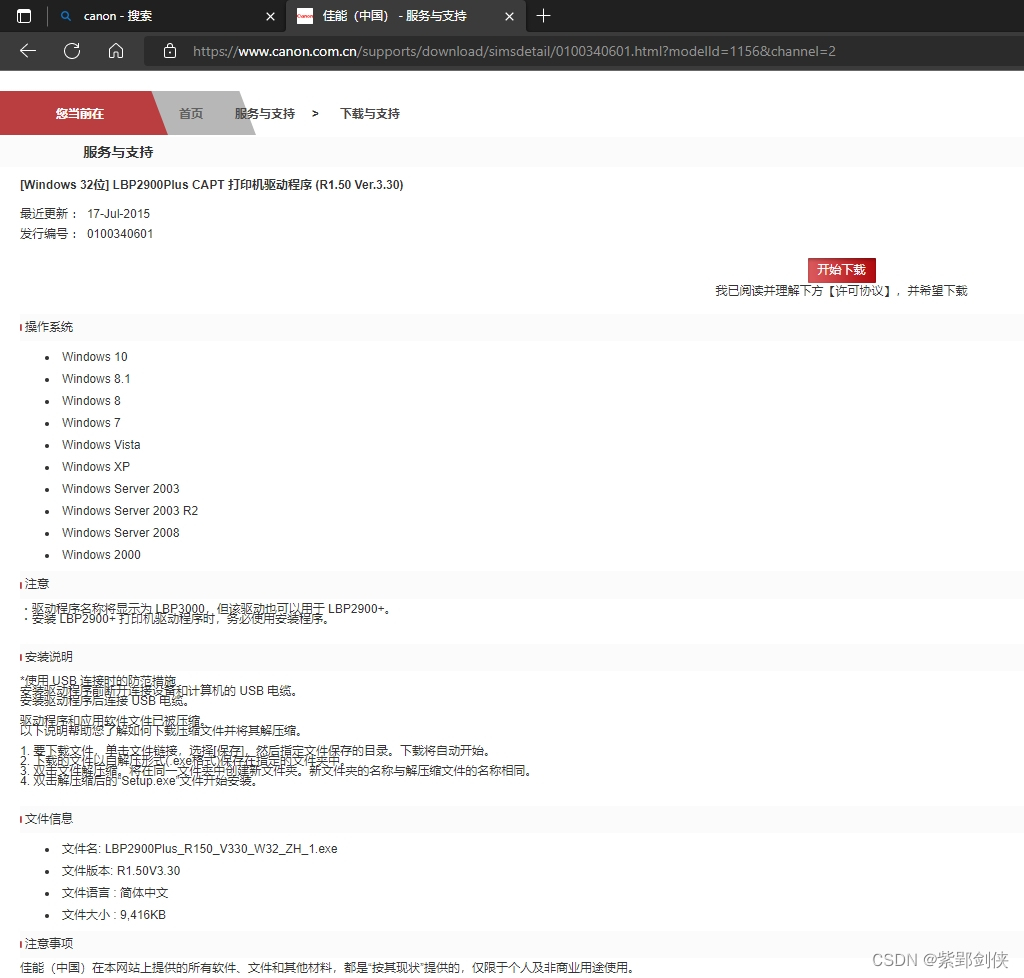Open the 服务与支持 breadcrumb link

tap(263, 113)
